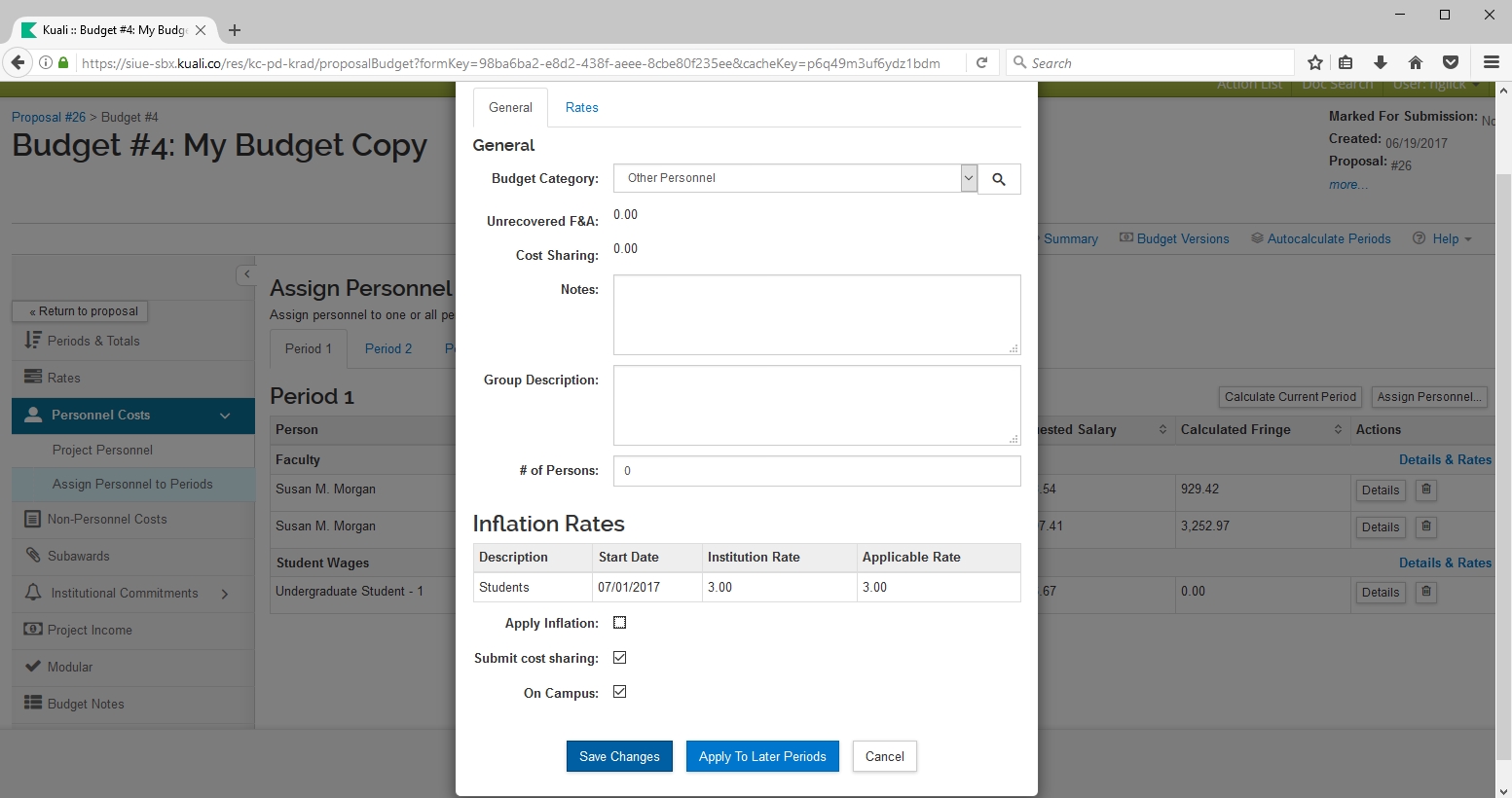The height and width of the screenshot is (798, 1512).
Task: Select the General tab in dialog
Action: point(510,108)
